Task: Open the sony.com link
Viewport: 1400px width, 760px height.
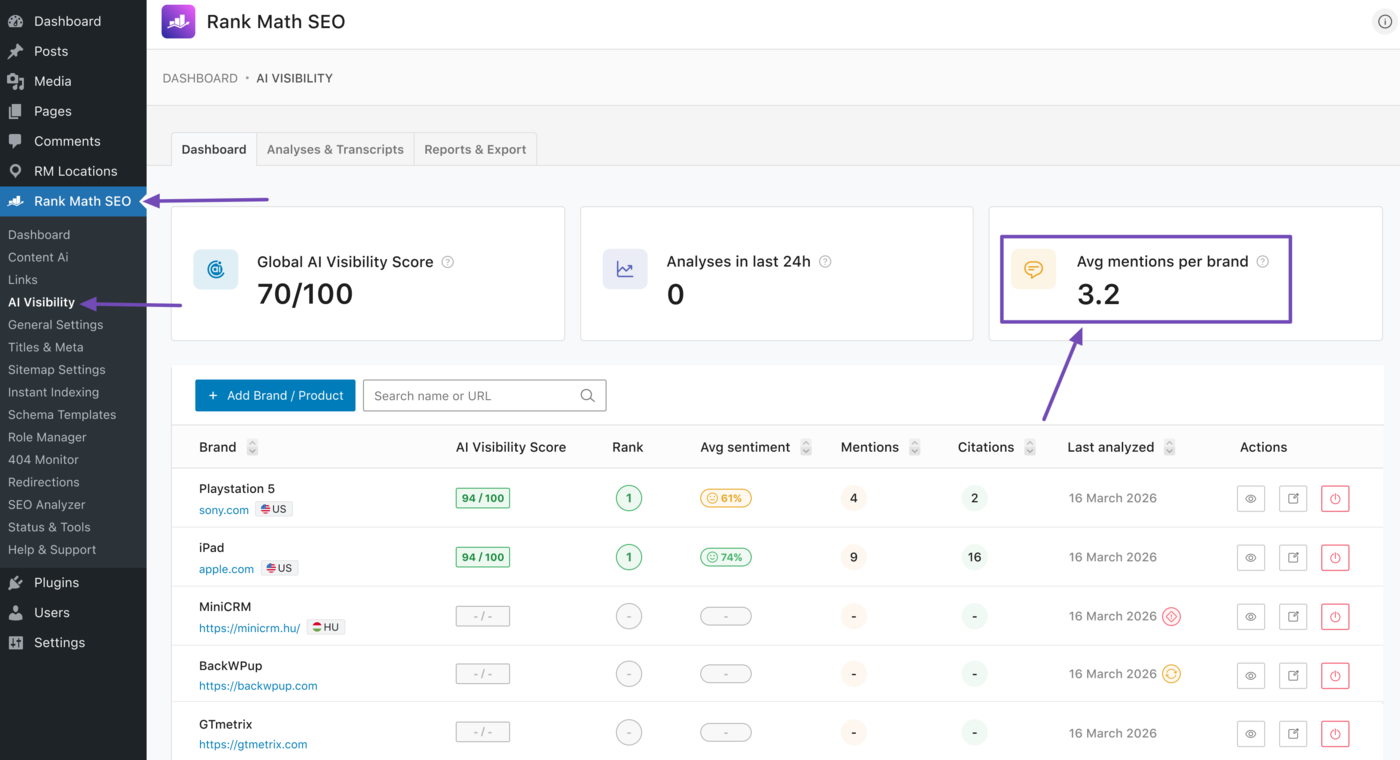Action: coord(224,509)
